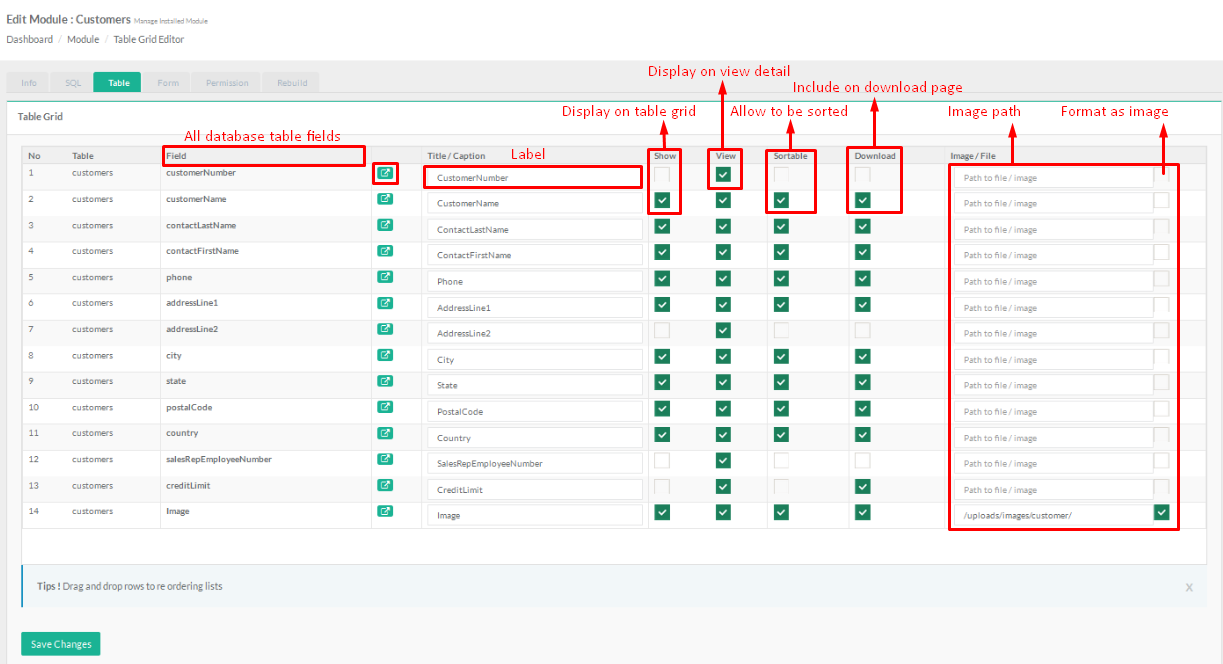1223x664 pixels.
Task: Open the Permission tab
Action: pos(227,83)
